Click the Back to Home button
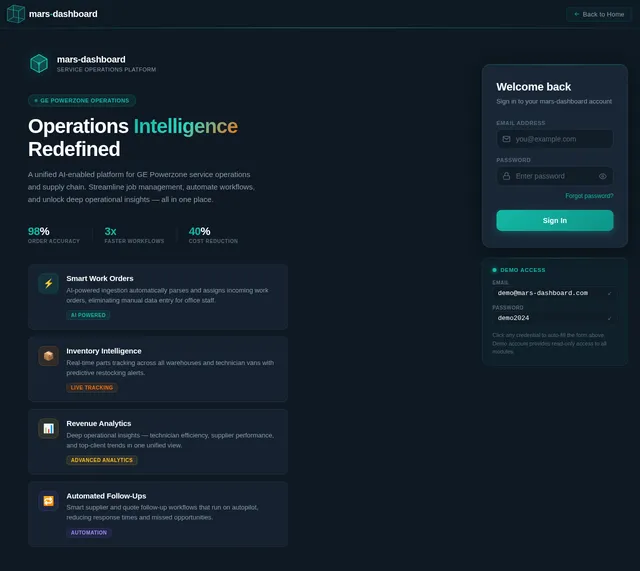The height and width of the screenshot is (571, 640). point(599,14)
